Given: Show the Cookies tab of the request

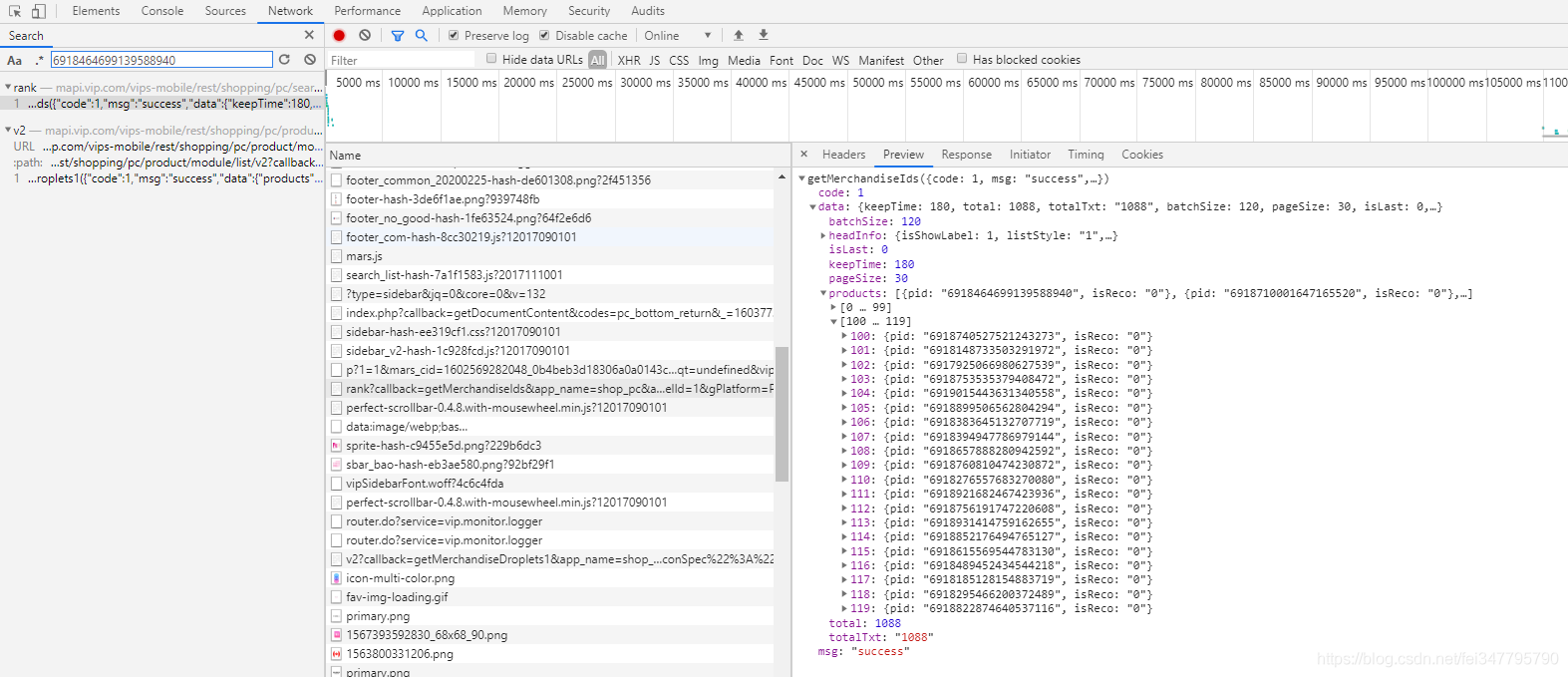Looking at the screenshot, I should pyautogui.click(x=1142, y=155).
